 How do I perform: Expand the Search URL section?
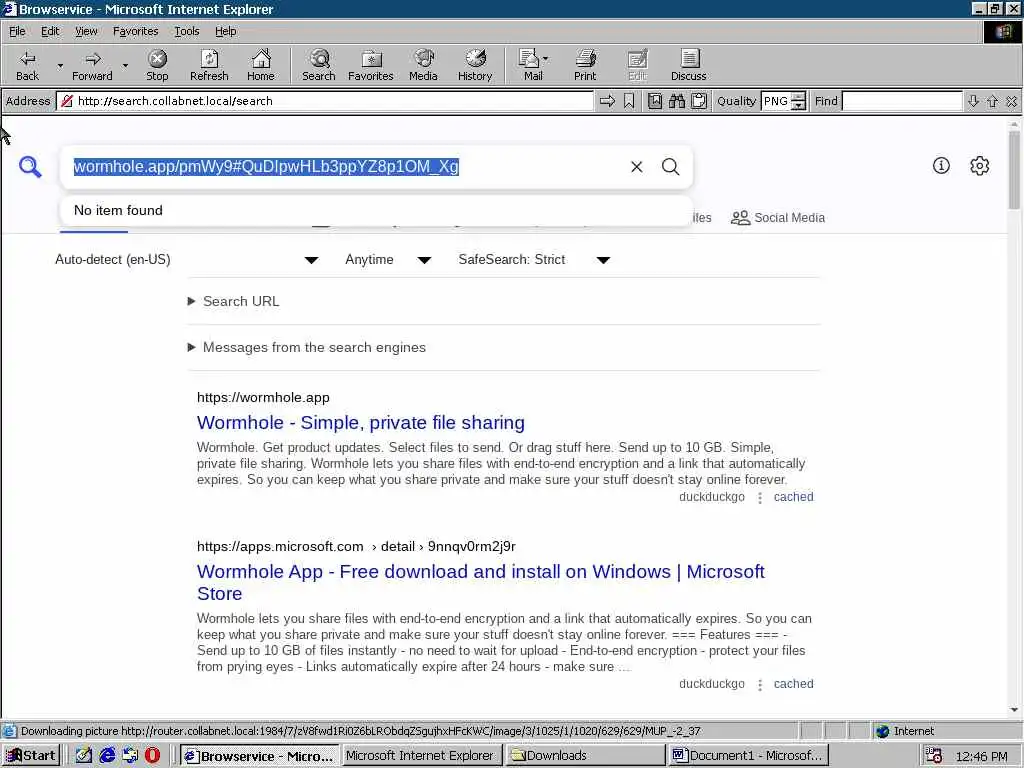(234, 301)
